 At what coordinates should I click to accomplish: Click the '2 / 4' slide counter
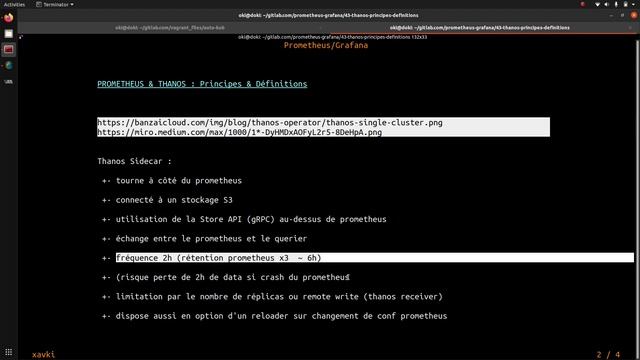[x=608, y=354]
